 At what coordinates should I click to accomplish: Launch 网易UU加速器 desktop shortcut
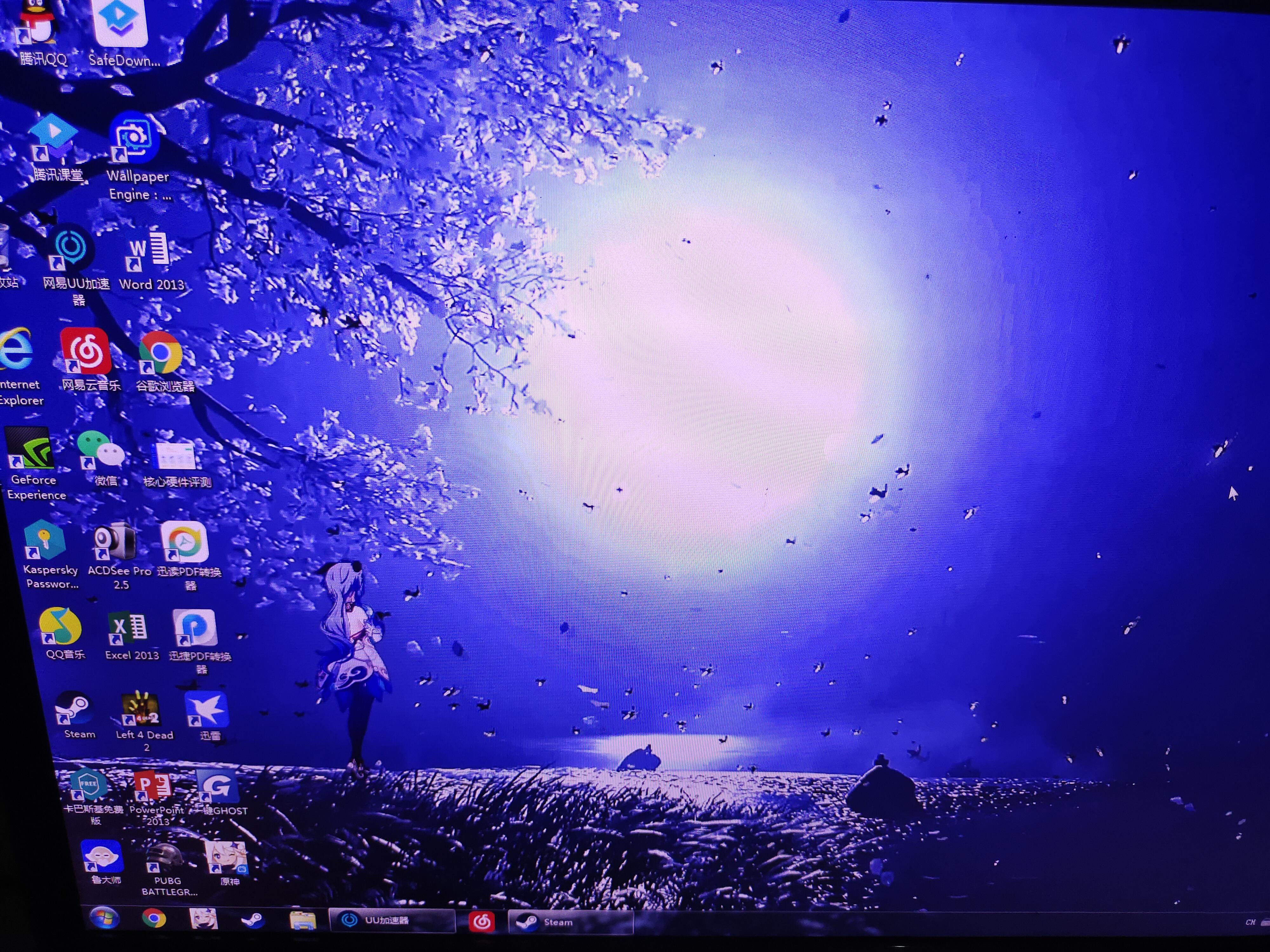tap(70, 248)
